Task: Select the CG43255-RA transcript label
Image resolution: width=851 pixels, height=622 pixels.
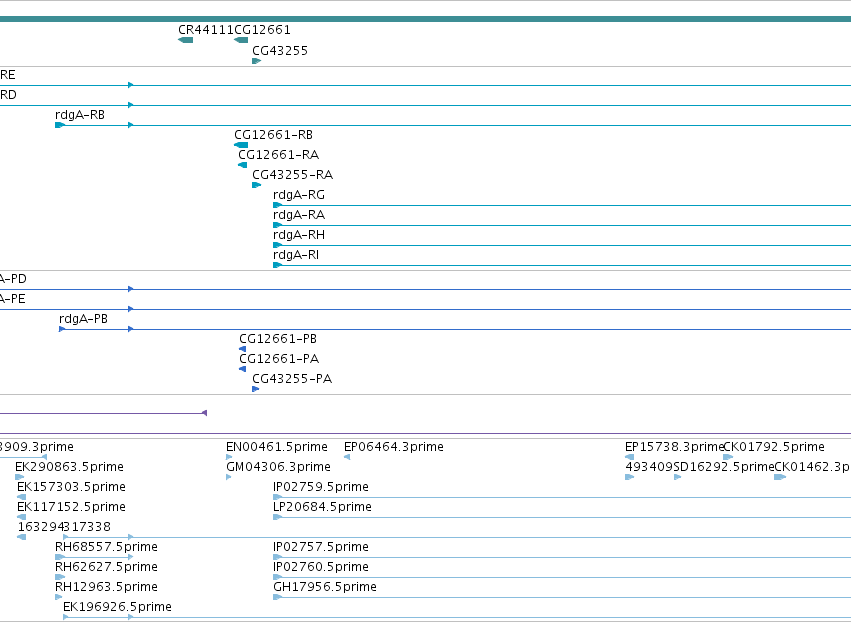Action: pos(293,175)
